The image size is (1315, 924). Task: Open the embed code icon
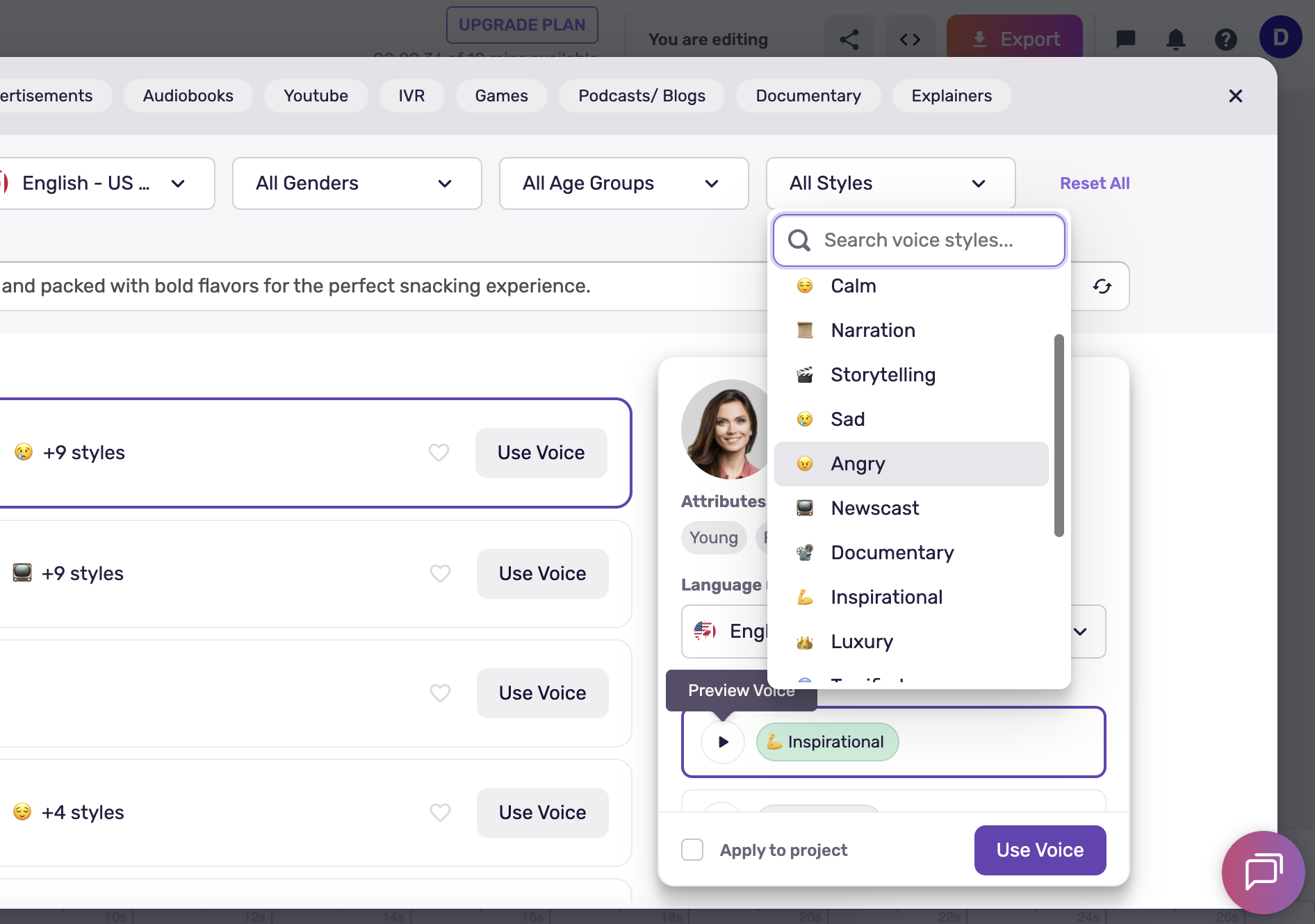[x=910, y=40]
